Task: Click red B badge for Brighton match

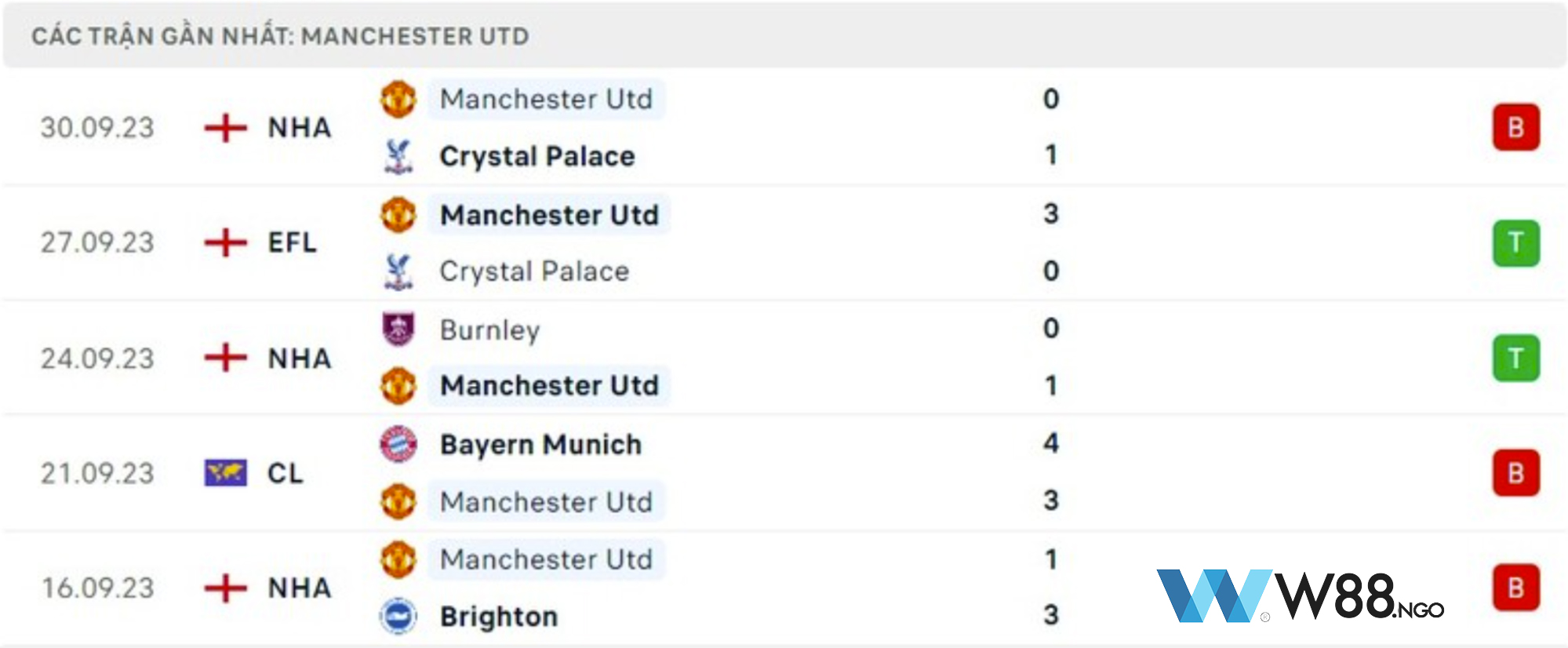Action: tap(1515, 588)
